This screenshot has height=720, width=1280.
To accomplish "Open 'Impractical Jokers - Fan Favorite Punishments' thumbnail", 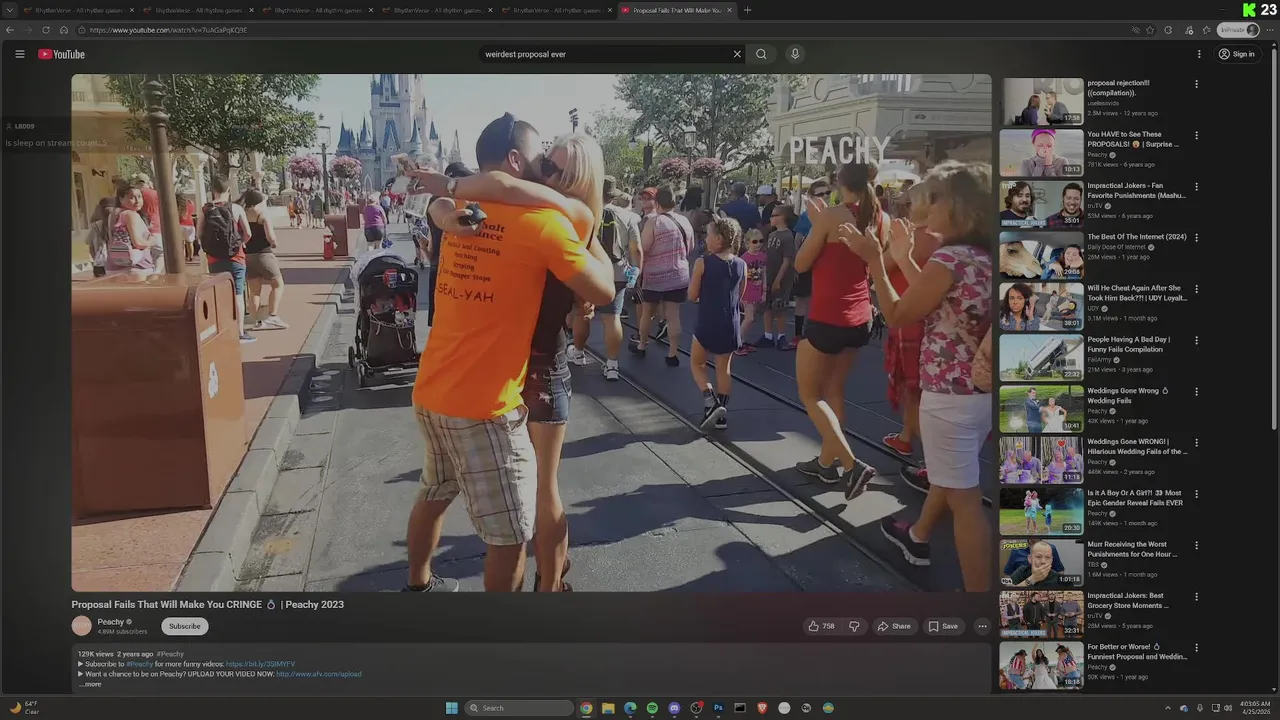I will [x=1041, y=204].
